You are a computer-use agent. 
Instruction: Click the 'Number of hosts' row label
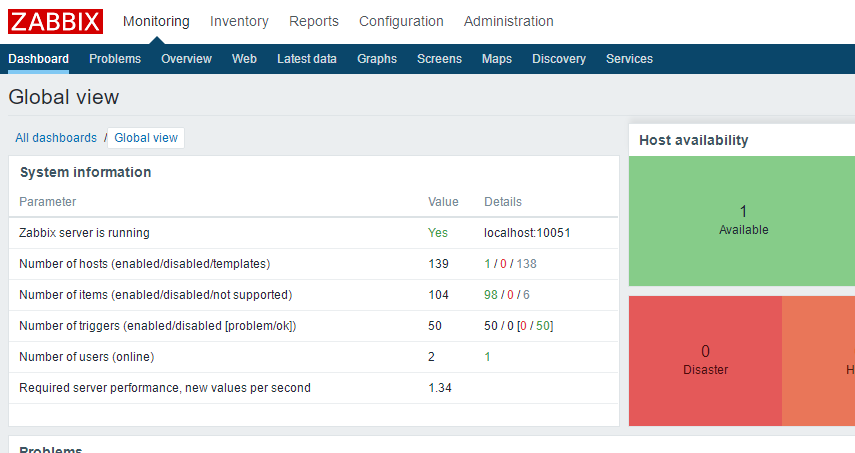pyautogui.click(x=144, y=264)
